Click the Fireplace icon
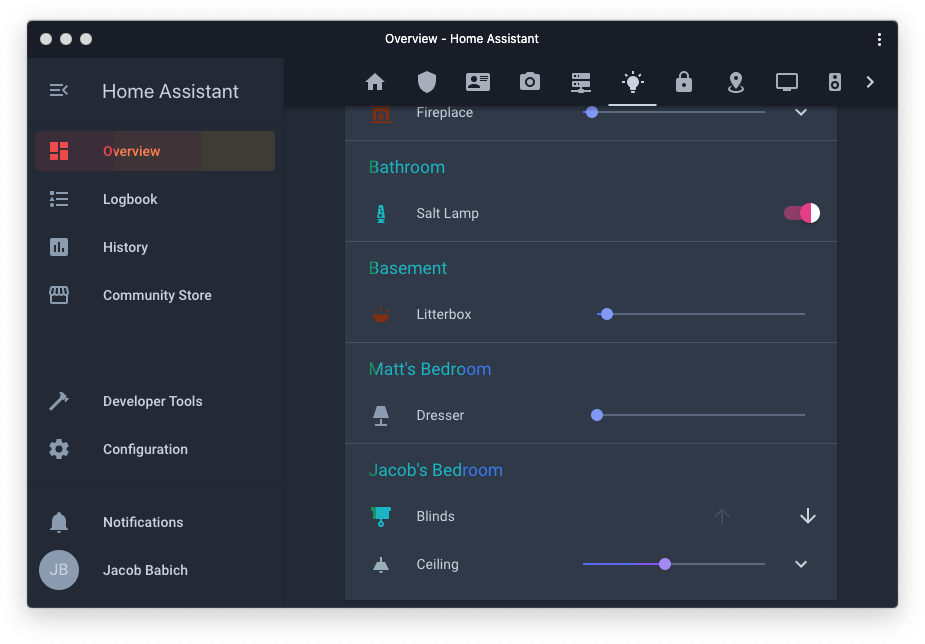 [381, 113]
